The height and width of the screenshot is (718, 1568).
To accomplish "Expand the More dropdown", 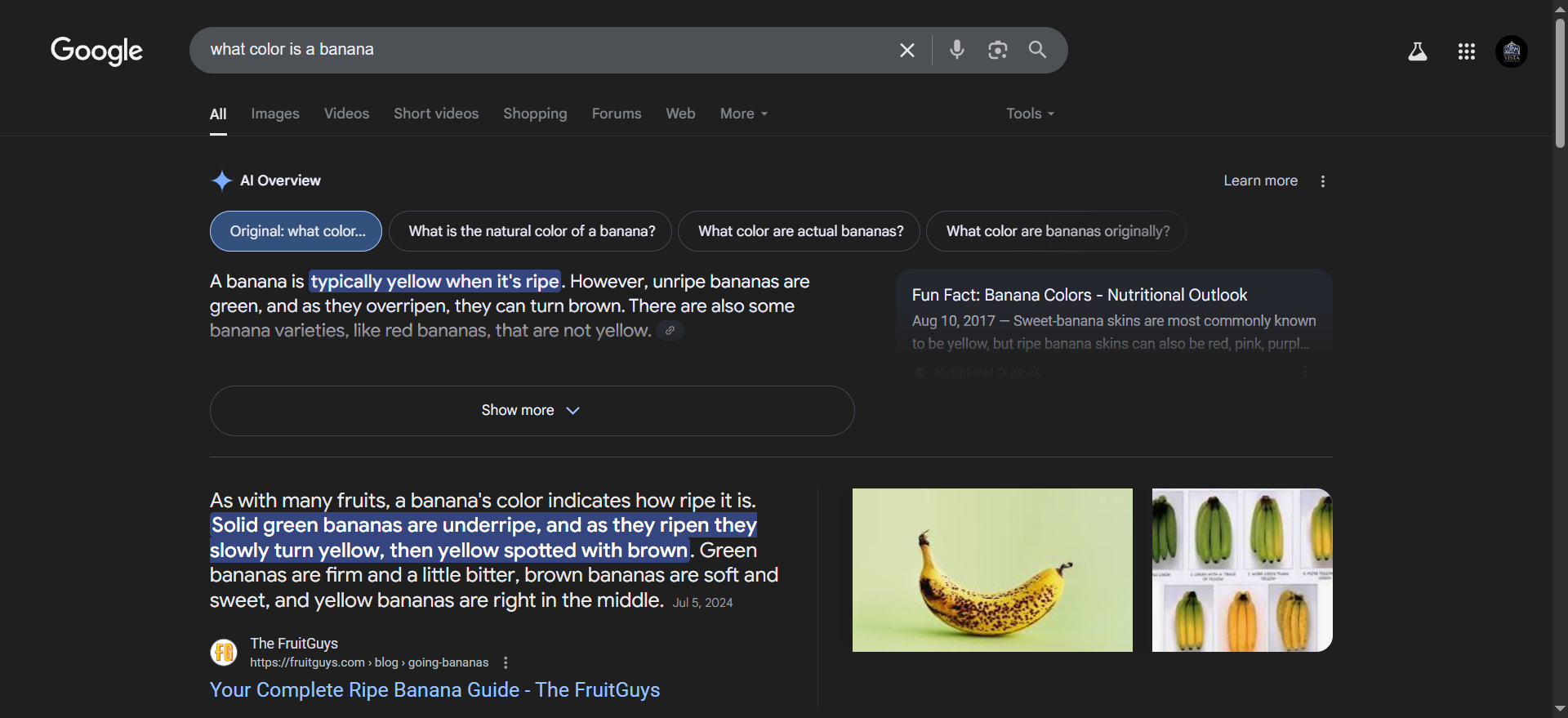I will [744, 114].
